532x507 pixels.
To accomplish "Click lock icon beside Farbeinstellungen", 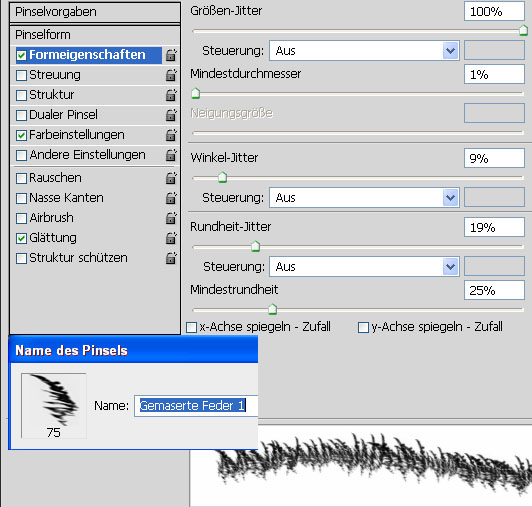I will (x=171, y=135).
